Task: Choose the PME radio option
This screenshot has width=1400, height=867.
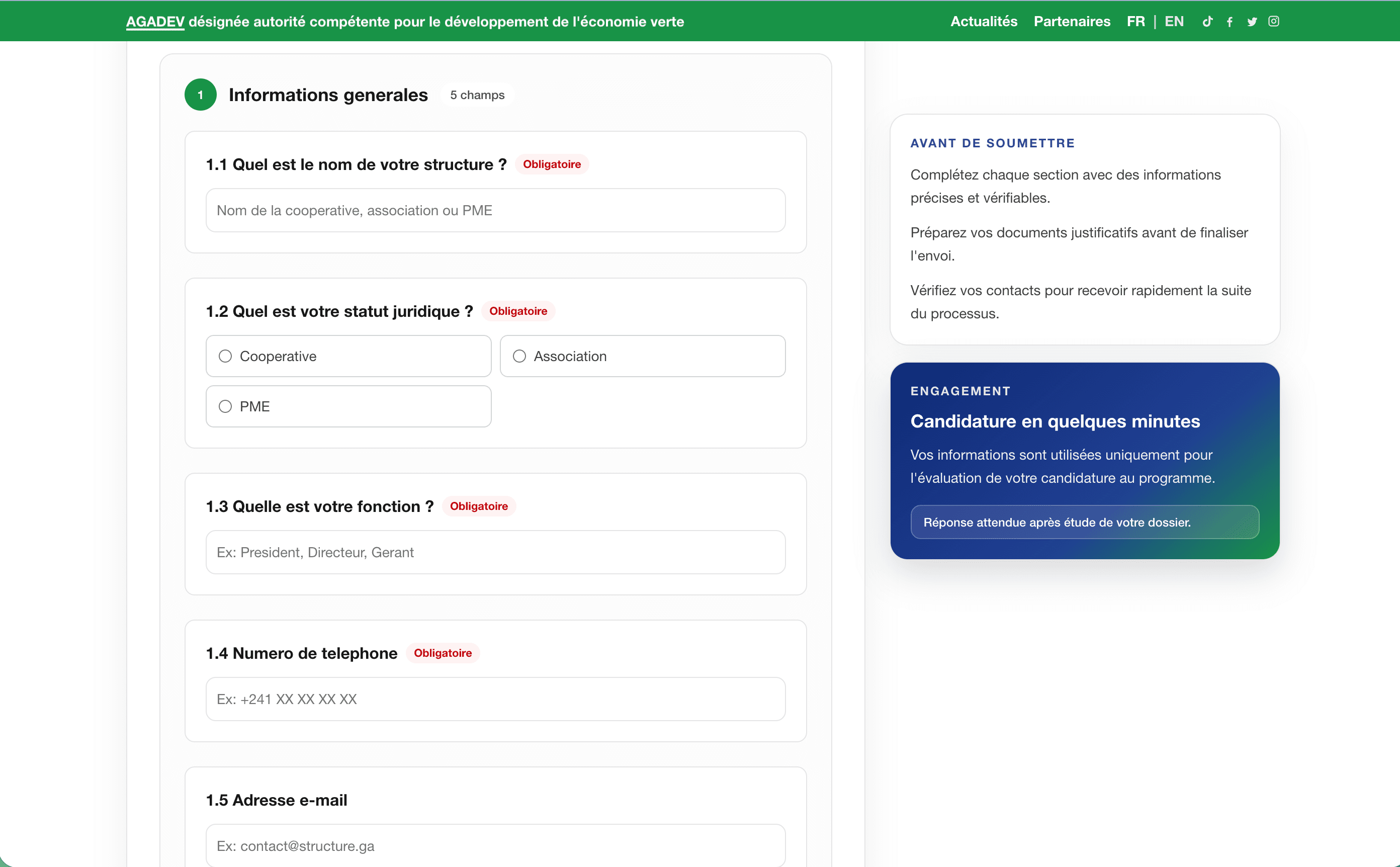Action: (x=348, y=406)
